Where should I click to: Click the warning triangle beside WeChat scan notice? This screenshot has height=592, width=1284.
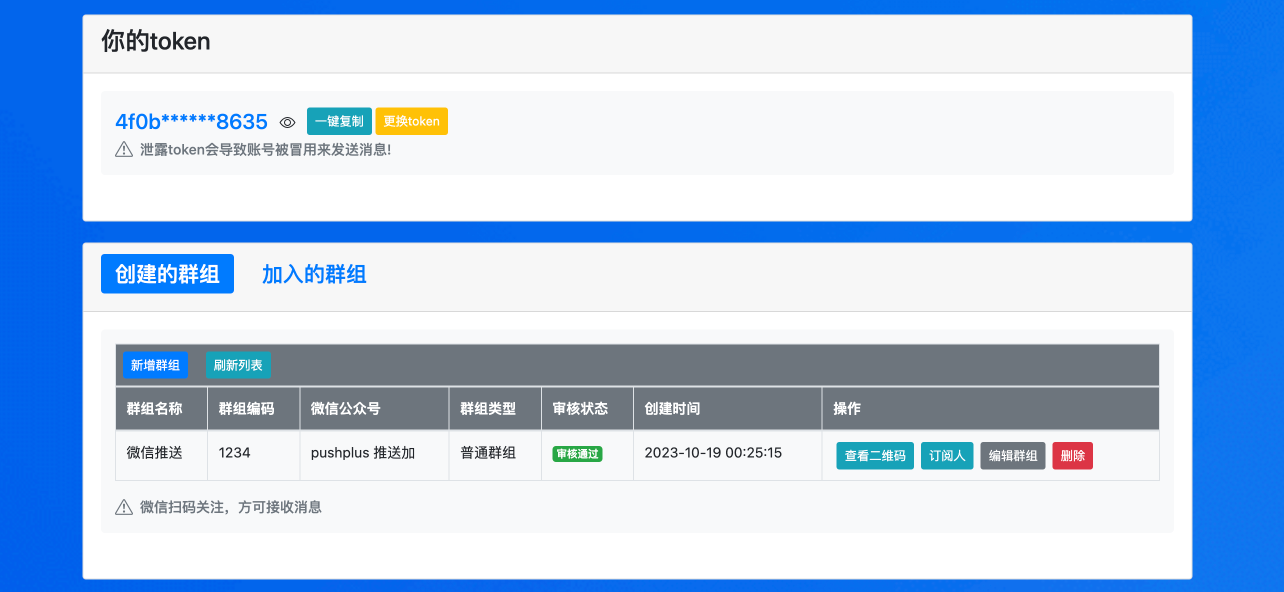[x=124, y=507]
